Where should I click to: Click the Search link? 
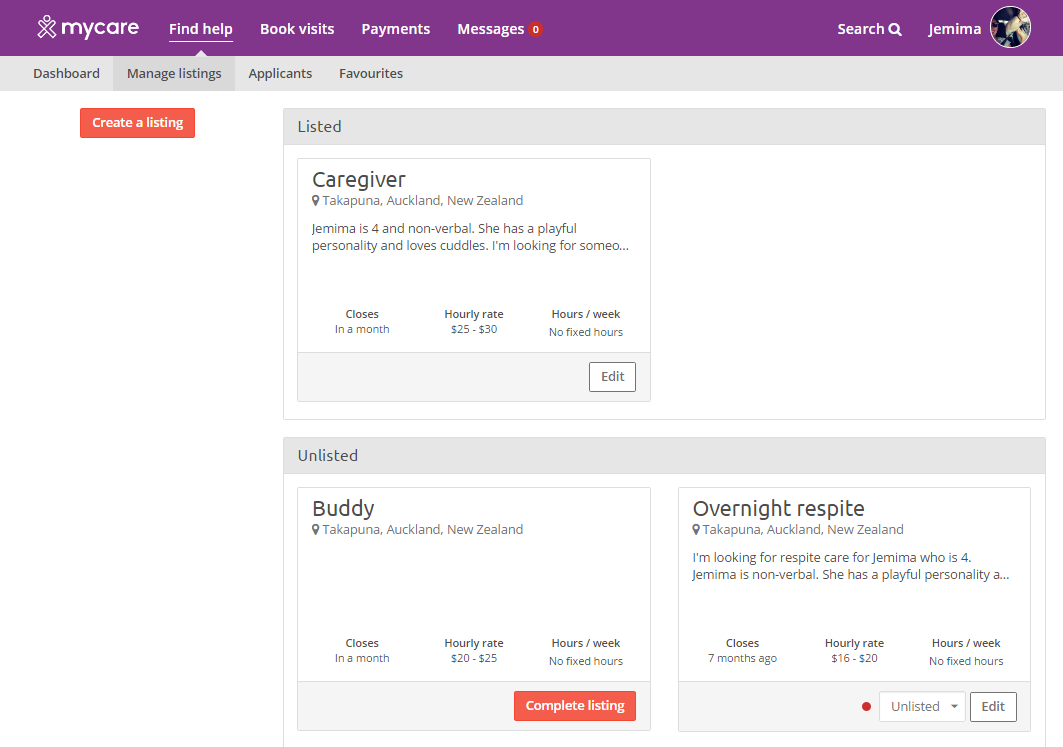869,29
